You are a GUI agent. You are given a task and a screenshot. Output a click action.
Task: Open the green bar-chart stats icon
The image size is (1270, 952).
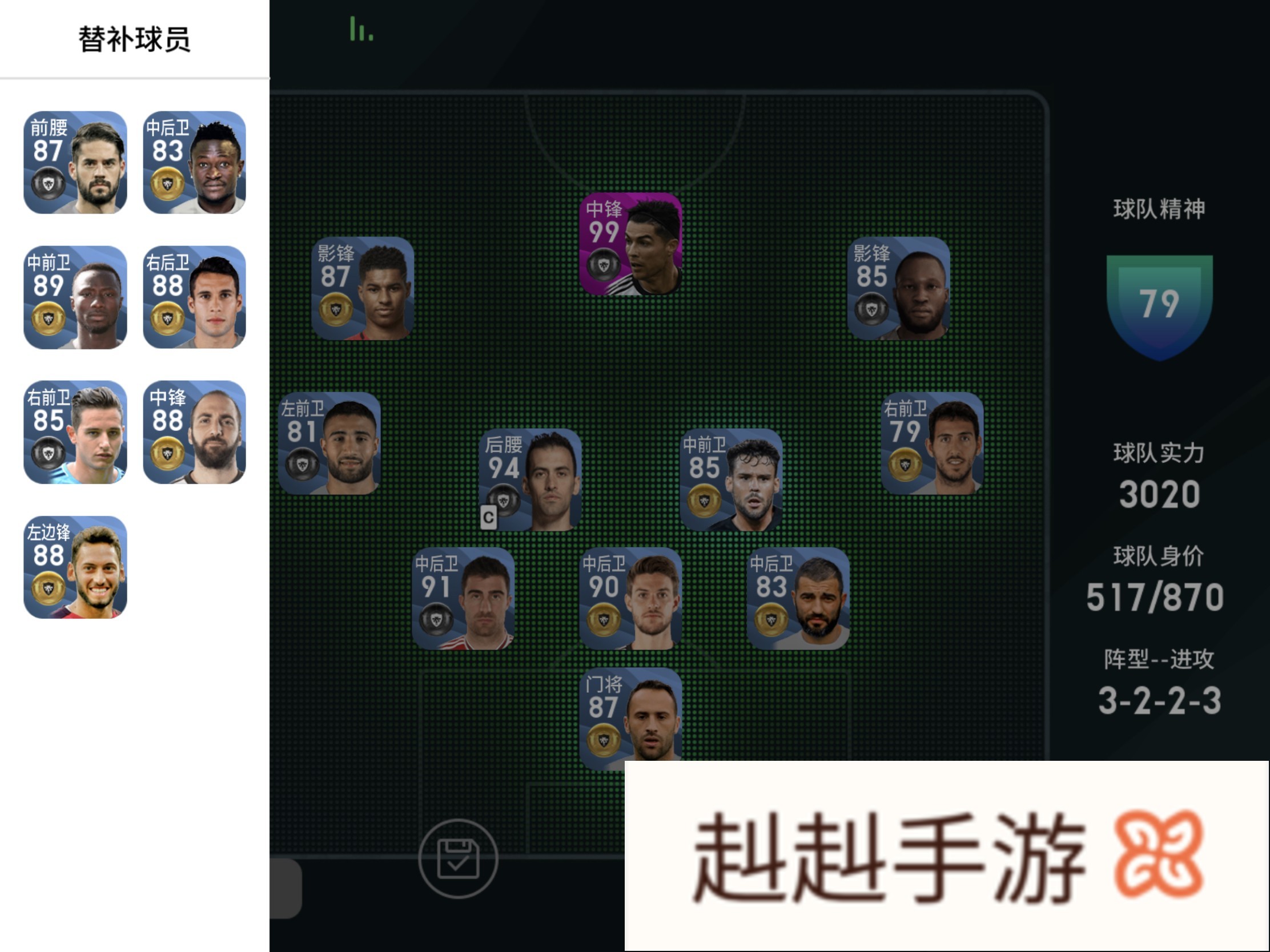(x=361, y=29)
